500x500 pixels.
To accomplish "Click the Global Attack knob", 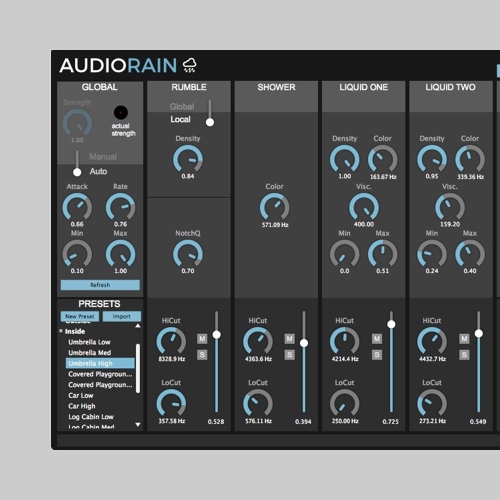I will click(x=77, y=207).
